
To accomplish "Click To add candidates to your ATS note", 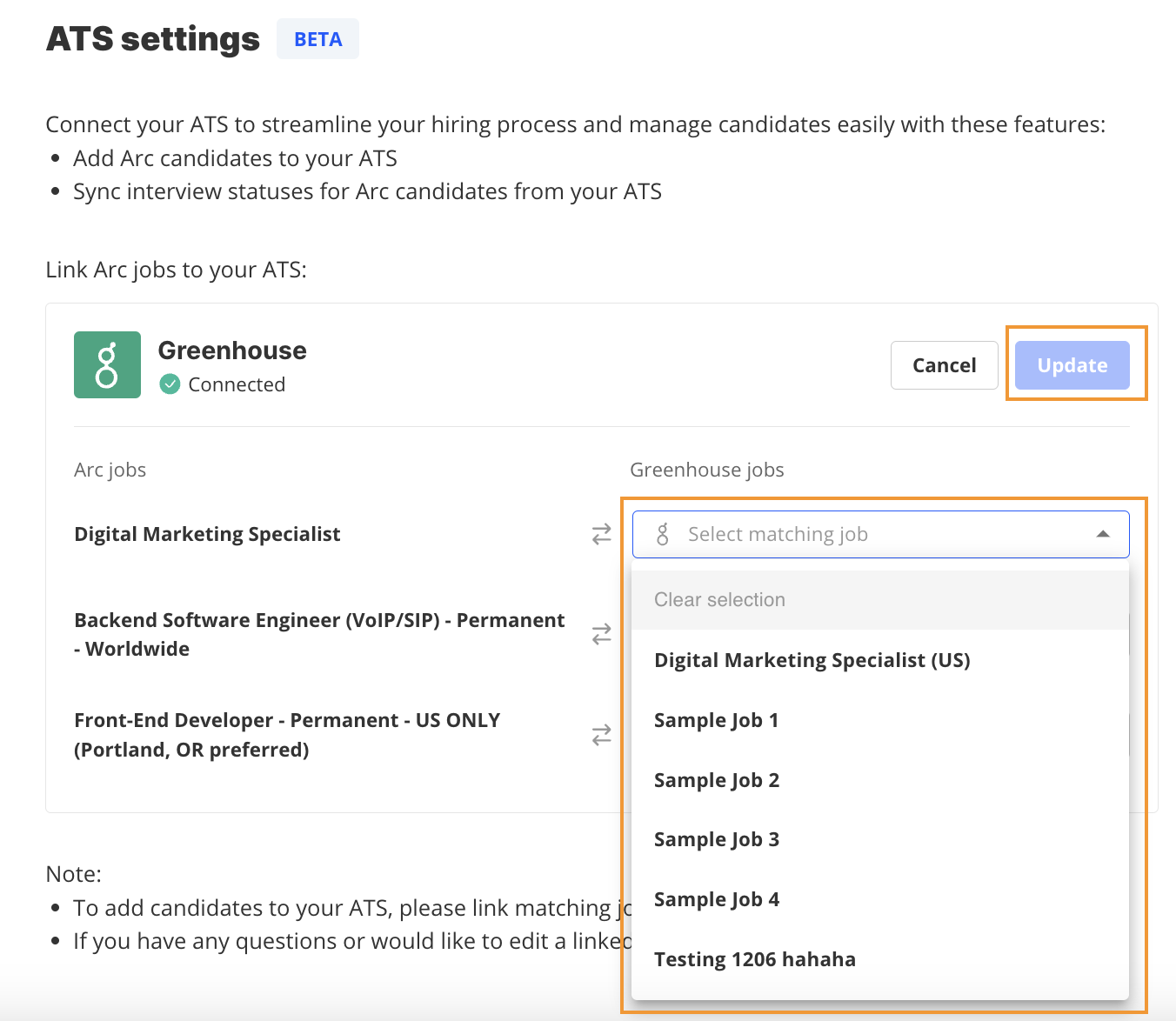I will click(x=352, y=908).
